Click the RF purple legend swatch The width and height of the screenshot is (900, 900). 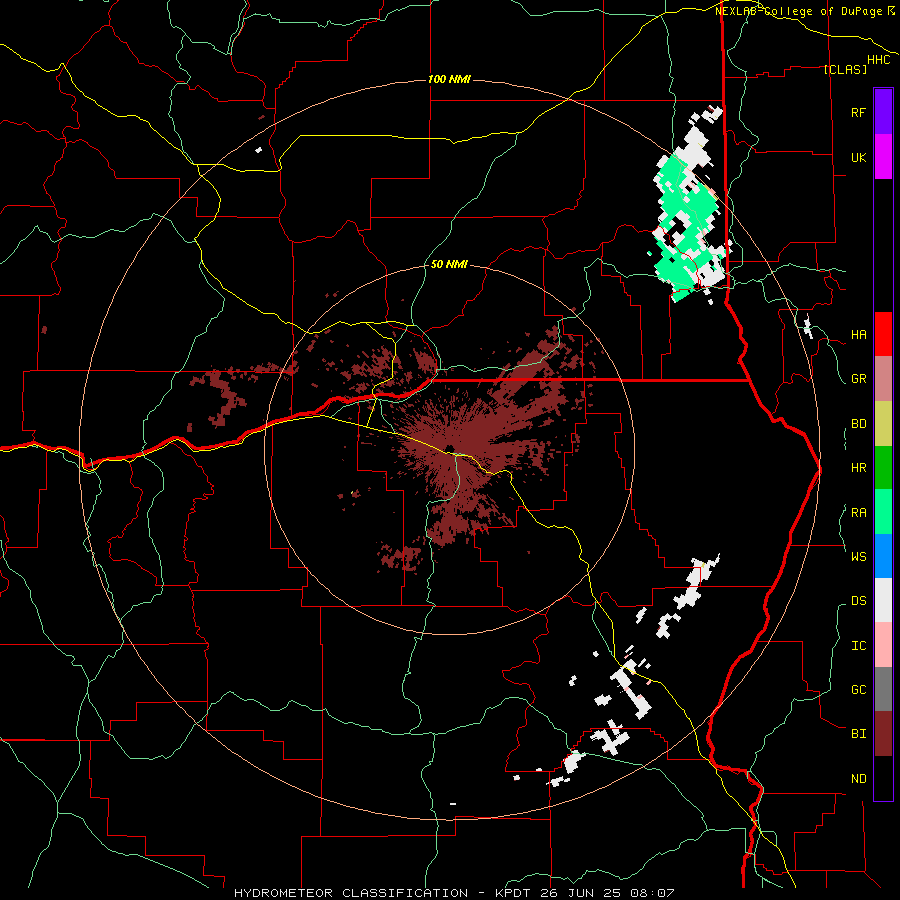pyautogui.click(x=883, y=112)
